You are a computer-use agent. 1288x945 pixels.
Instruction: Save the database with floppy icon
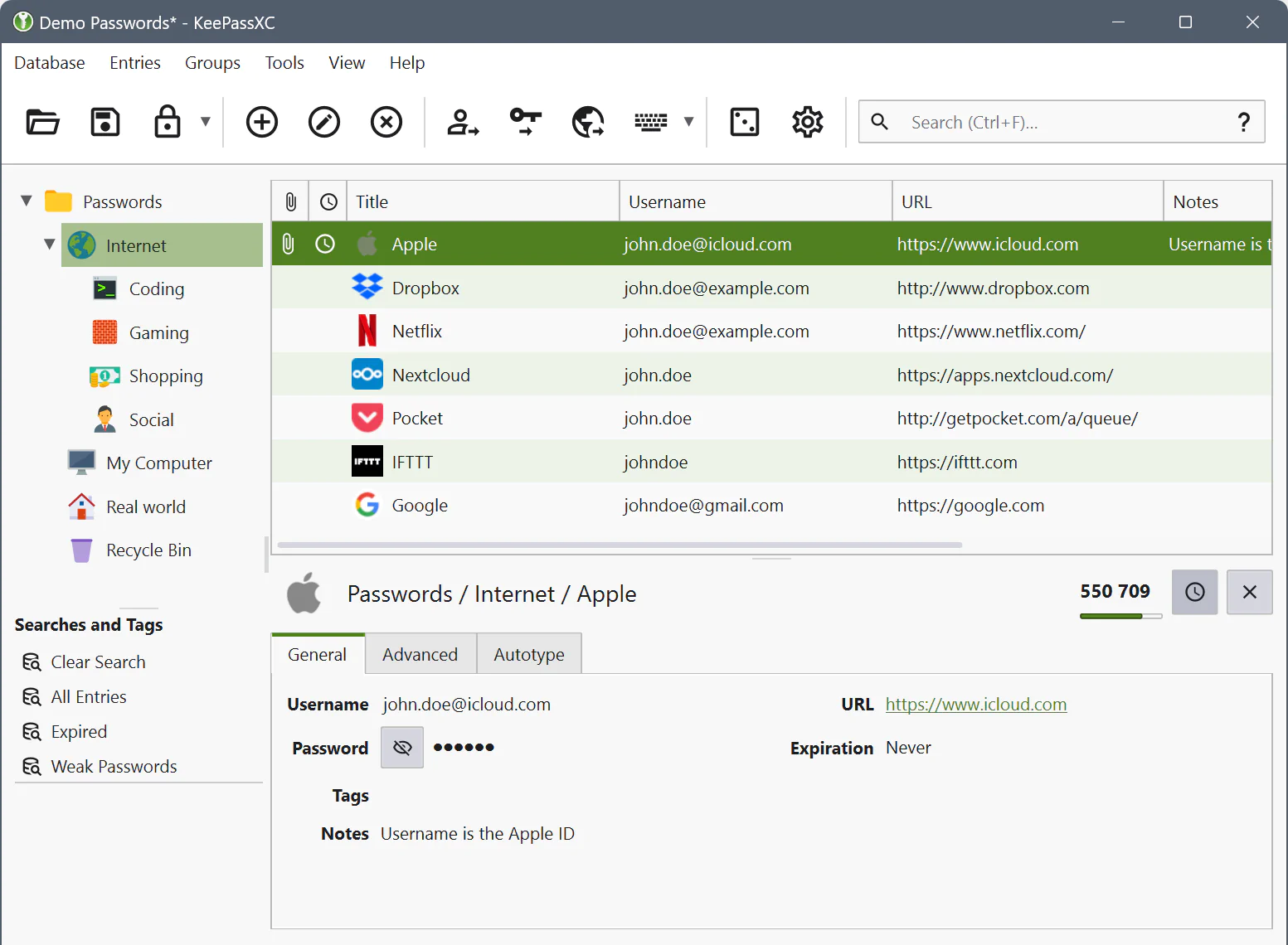point(105,122)
